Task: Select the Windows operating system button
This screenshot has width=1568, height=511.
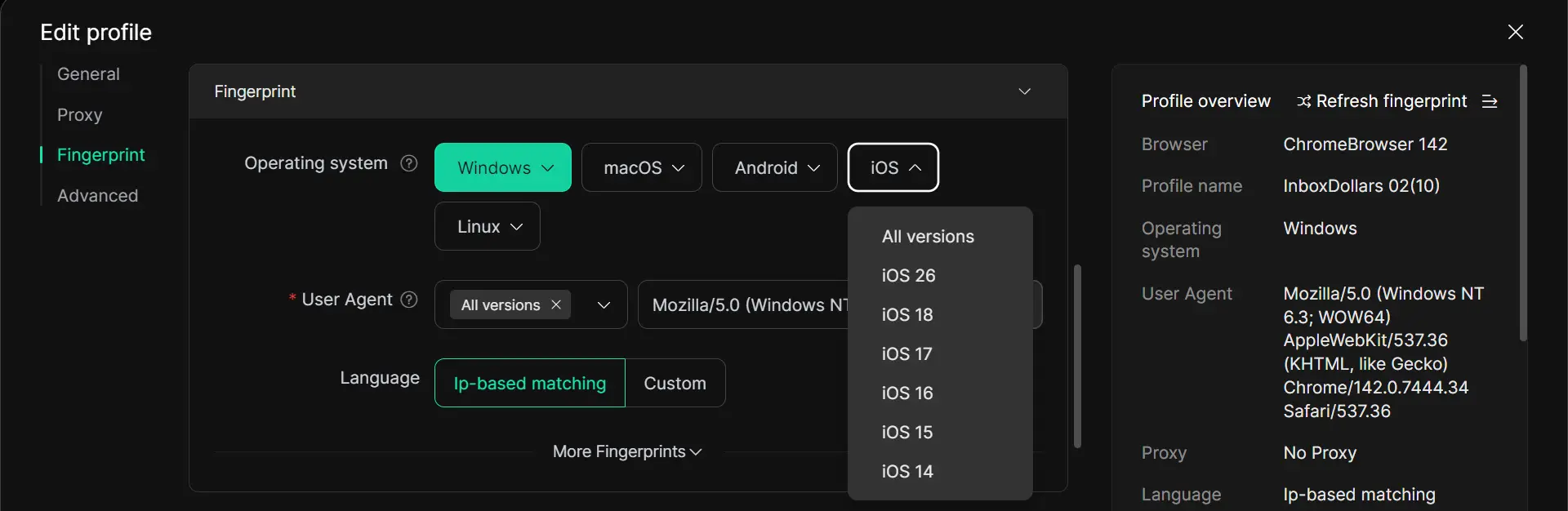Action: tap(502, 167)
